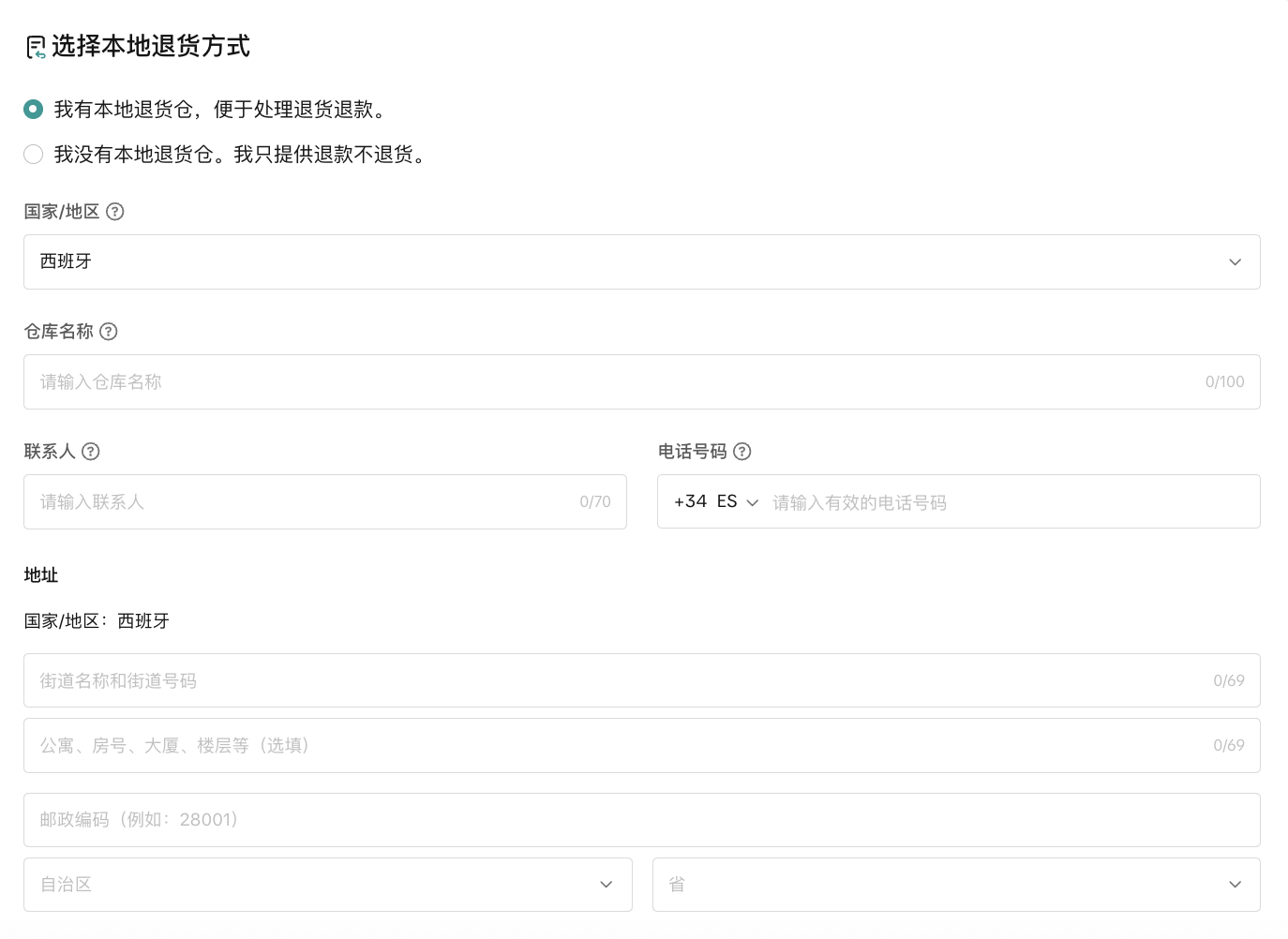This screenshot has height=939, width=1288.
Task: Click the 仓库名称 input field
Action: (x=609, y=382)
